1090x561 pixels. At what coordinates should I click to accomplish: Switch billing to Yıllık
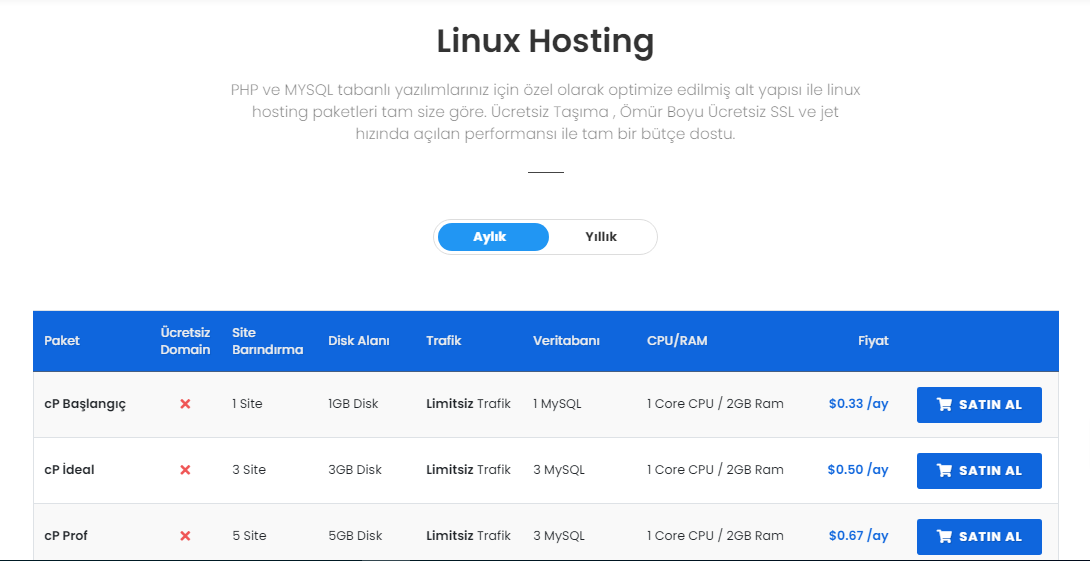click(x=601, y=237)
